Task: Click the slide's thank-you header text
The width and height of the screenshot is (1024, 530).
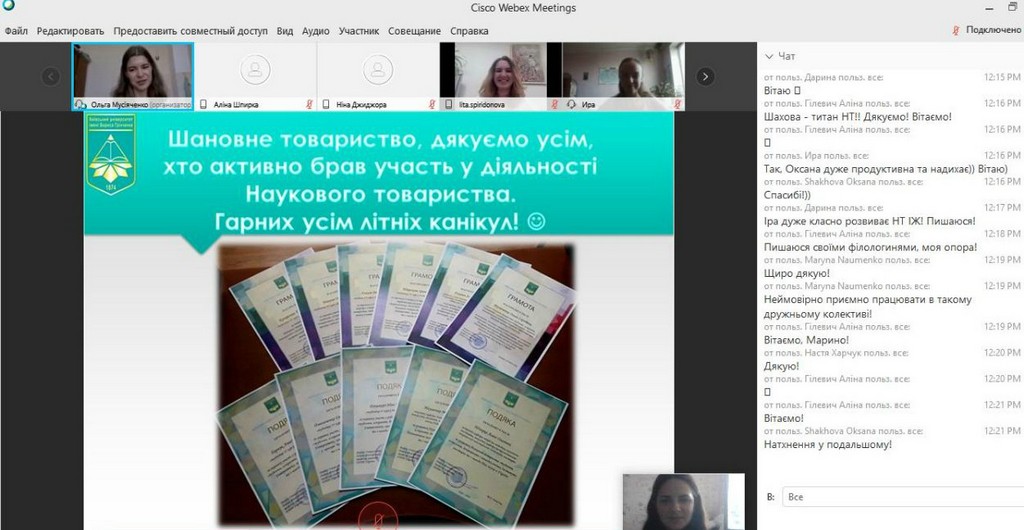Action: pyautogui.click(x=379, y=181)
